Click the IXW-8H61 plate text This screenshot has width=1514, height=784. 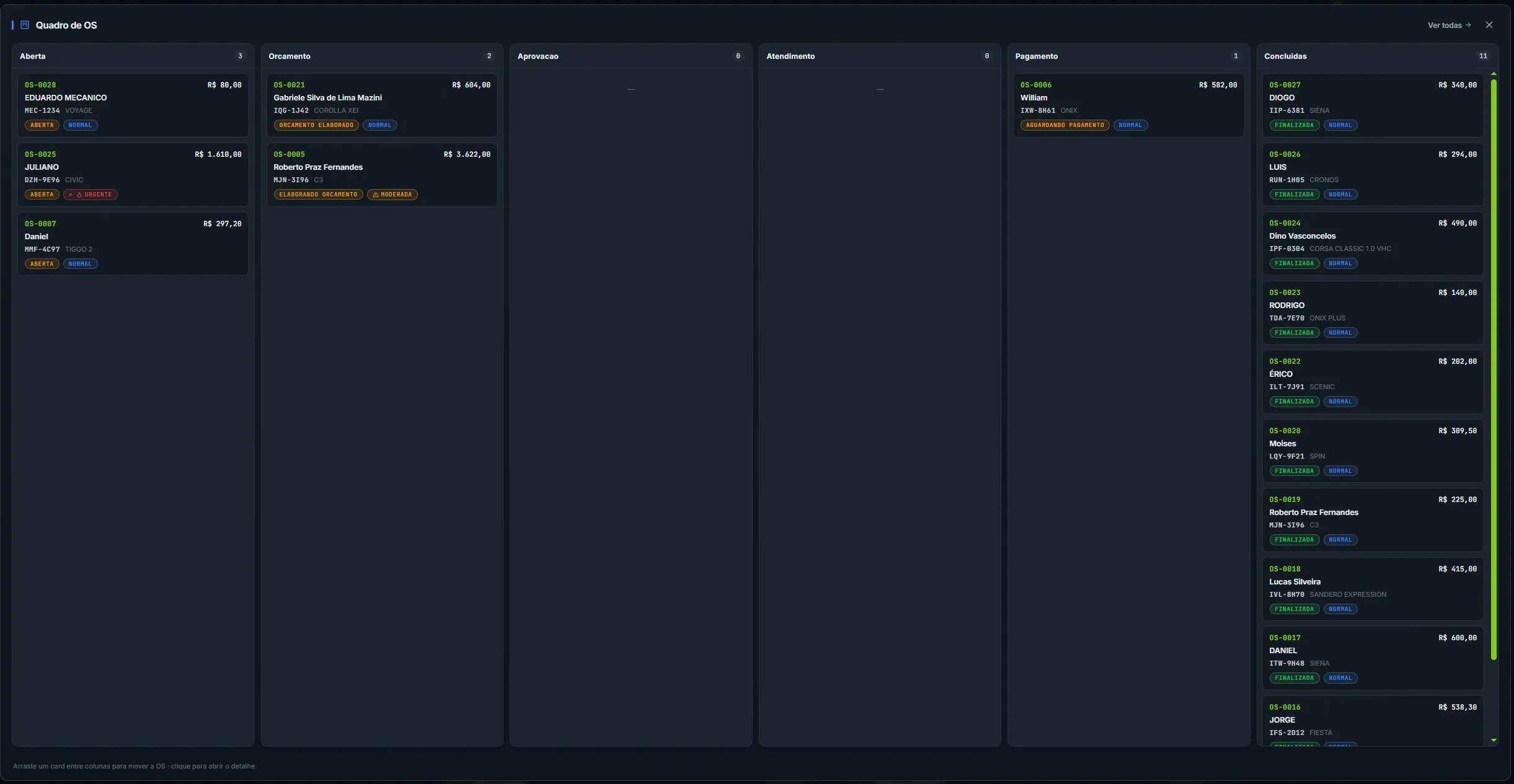[x=1038, y=110]
